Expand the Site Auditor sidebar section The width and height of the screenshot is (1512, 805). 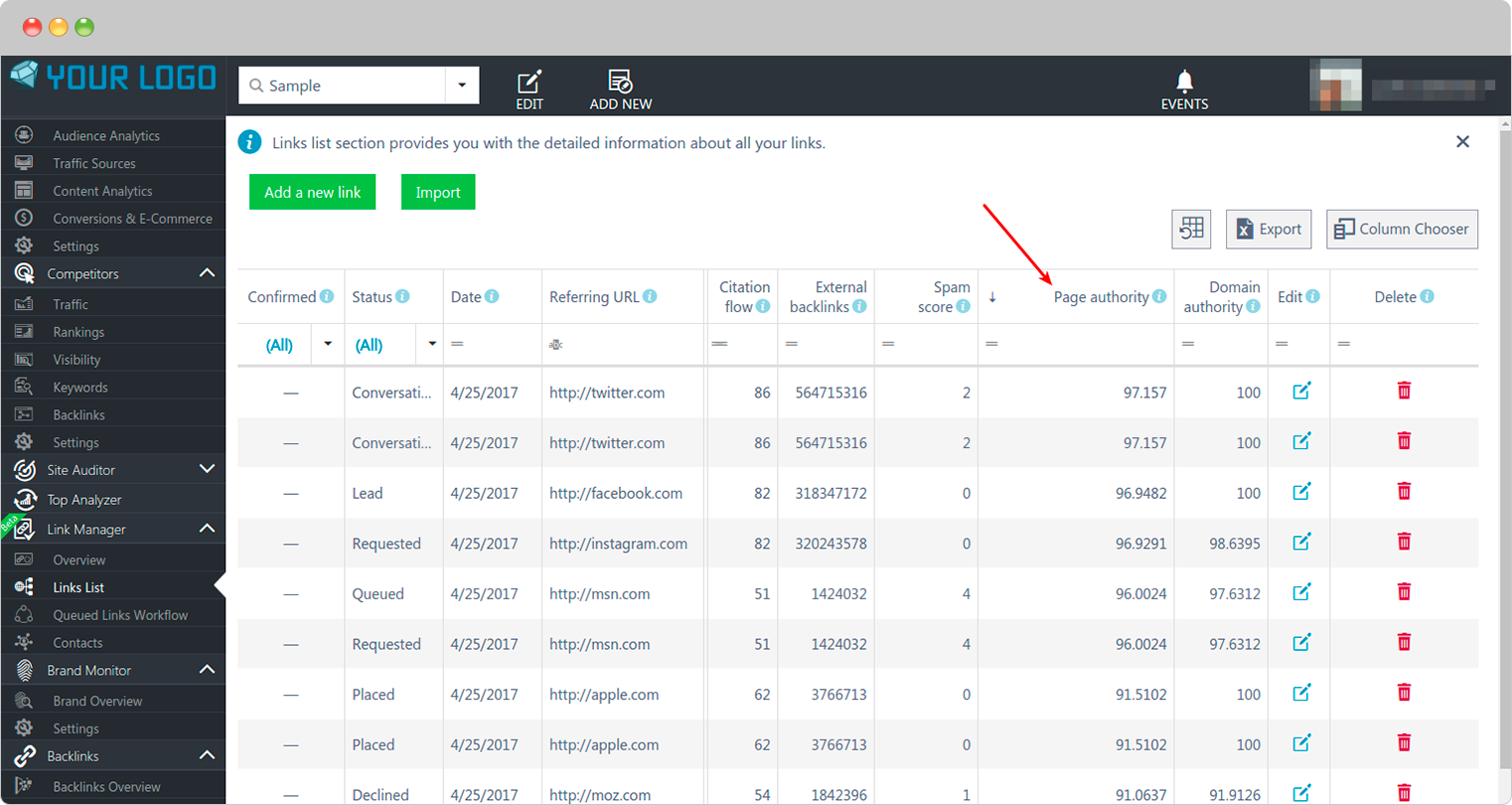pyautogui.click(x=207, y=469)
